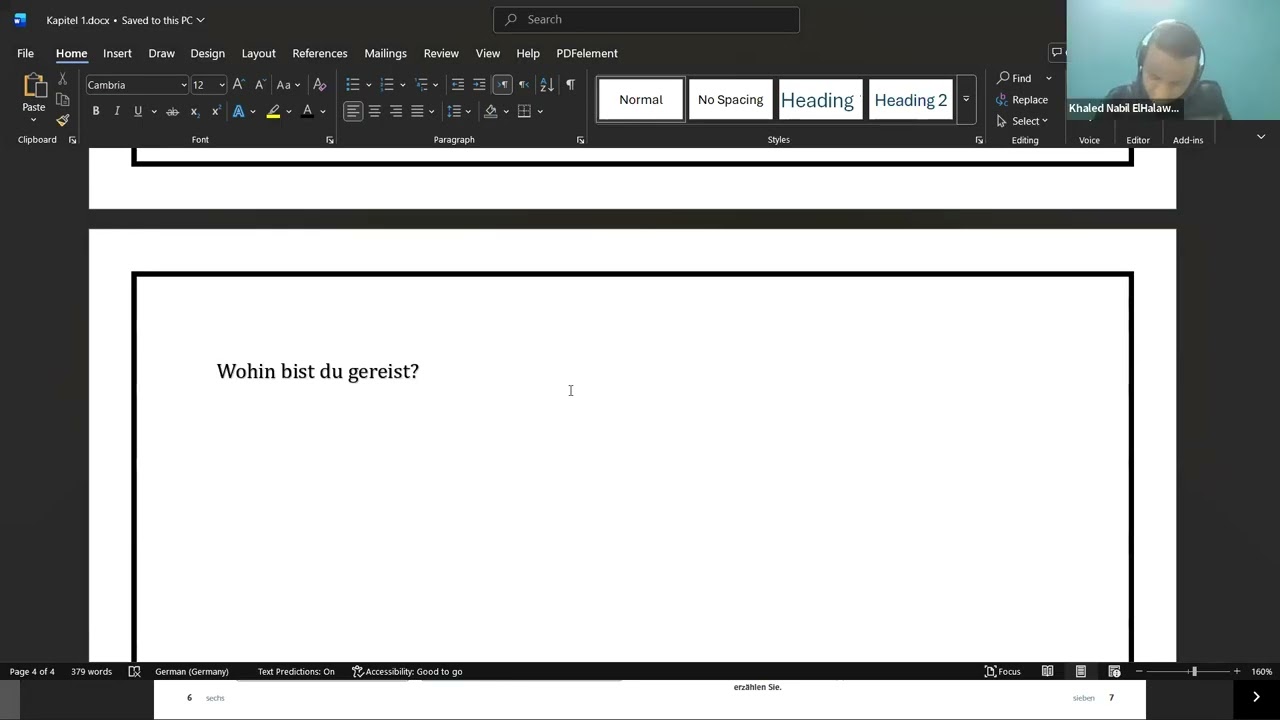
Task: Sort text with the A-Z icon
Action: [x=546, y=85]
